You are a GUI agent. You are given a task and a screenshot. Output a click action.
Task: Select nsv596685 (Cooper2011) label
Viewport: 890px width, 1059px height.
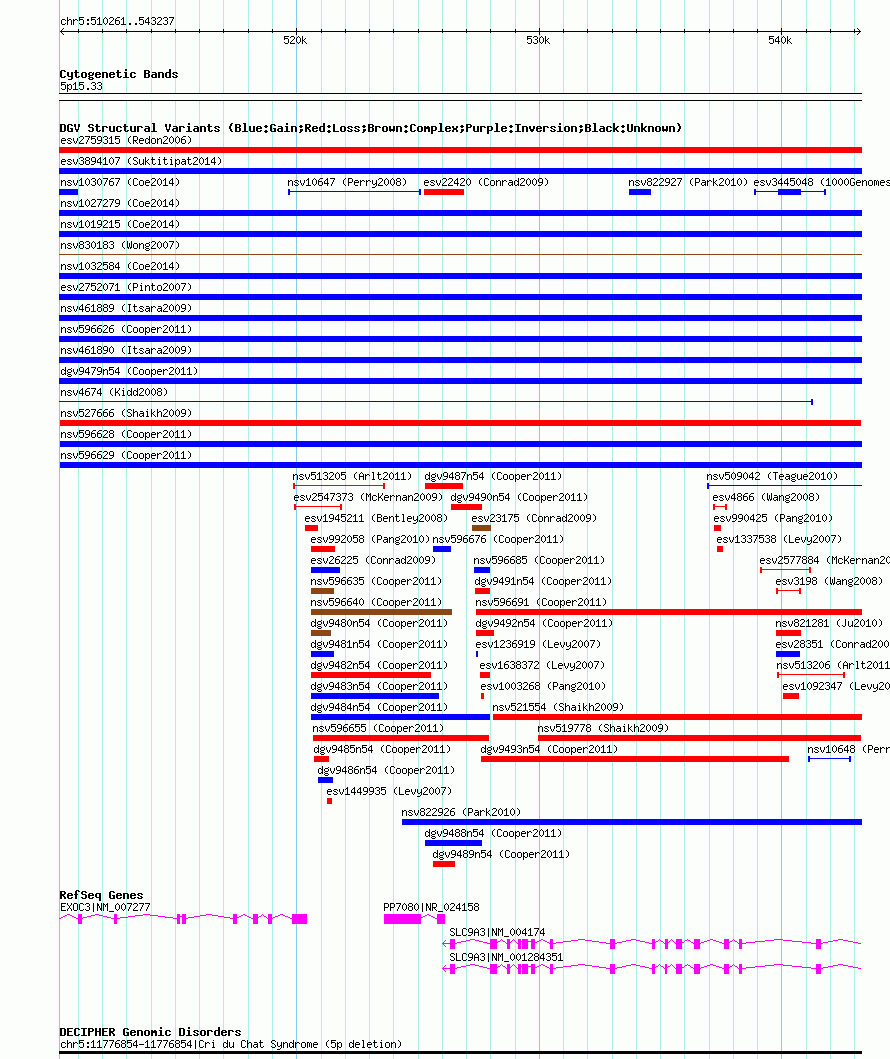[x=539, y=560]
